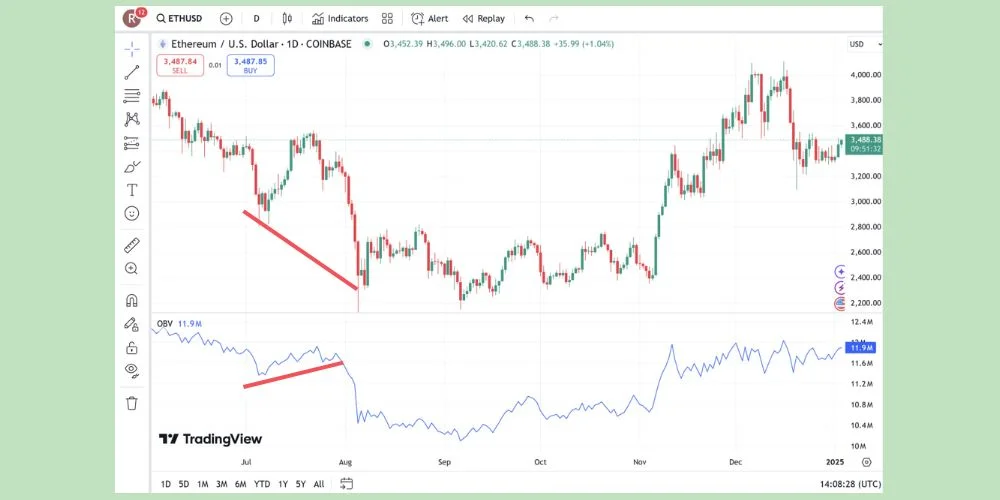Select the trend line drawing tool
Screen dimensions: 1000x500
pos(132,72)
